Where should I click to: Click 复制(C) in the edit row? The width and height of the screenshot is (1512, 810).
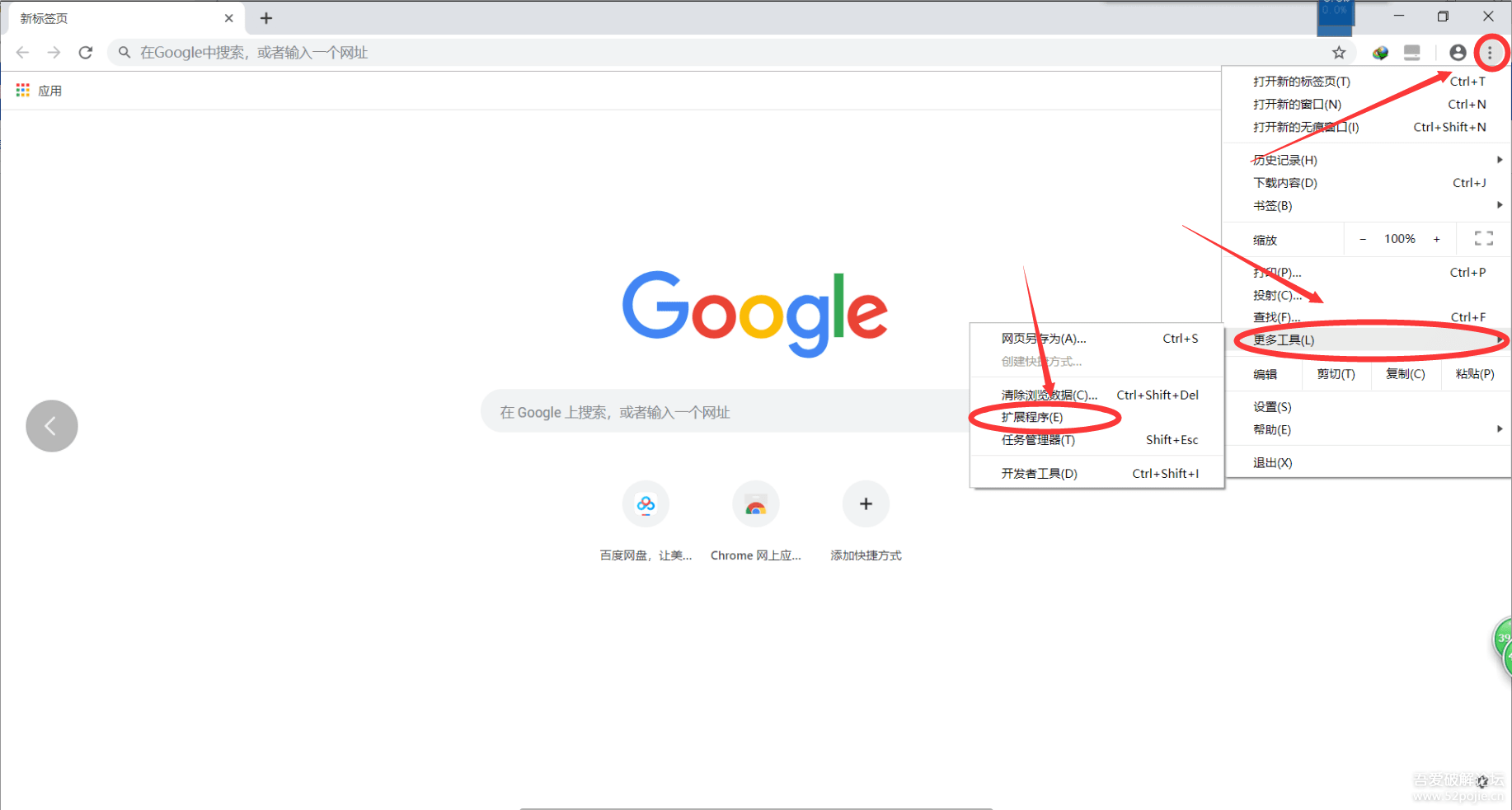1406,374
